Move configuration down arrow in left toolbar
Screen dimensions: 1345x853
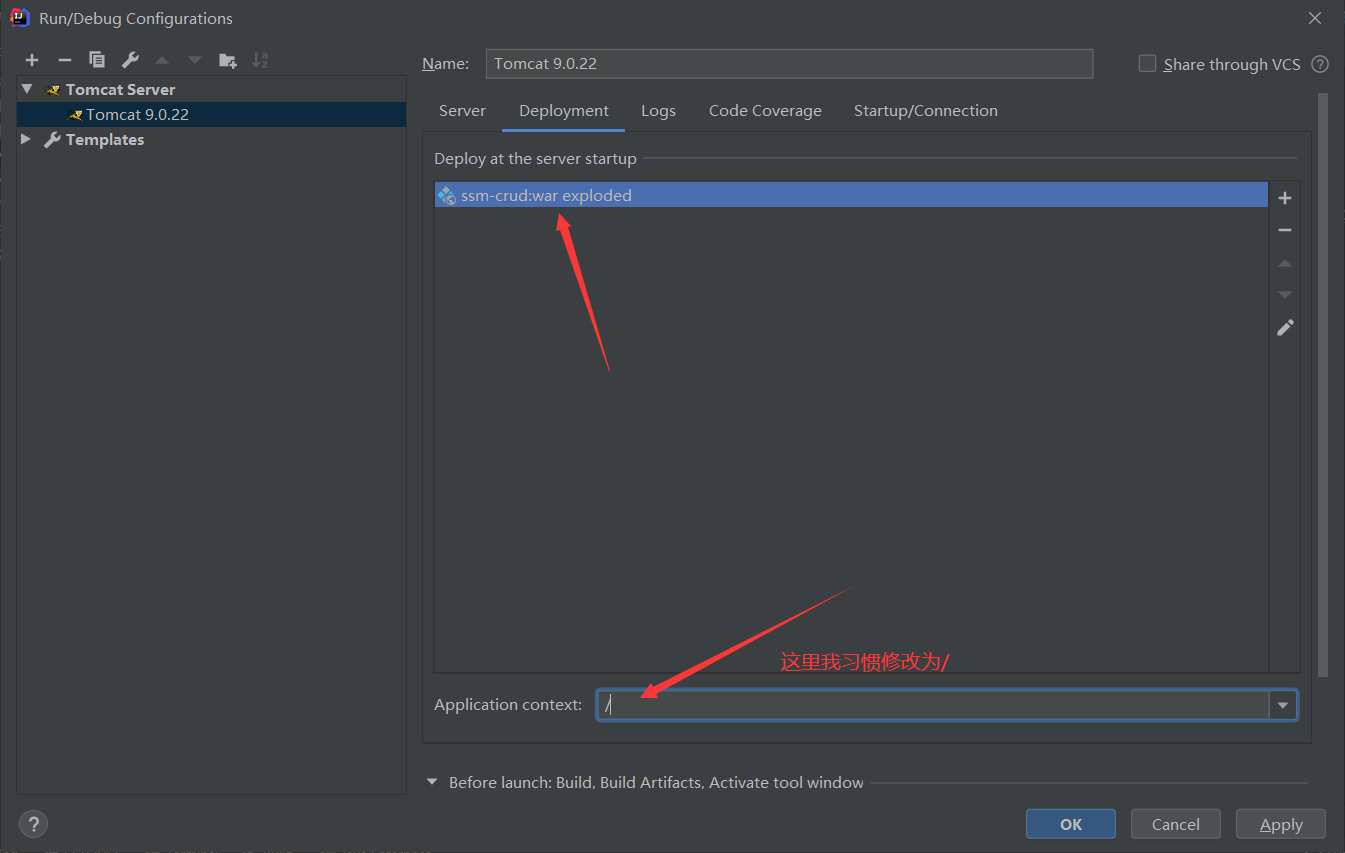click(x=195, y=60)
